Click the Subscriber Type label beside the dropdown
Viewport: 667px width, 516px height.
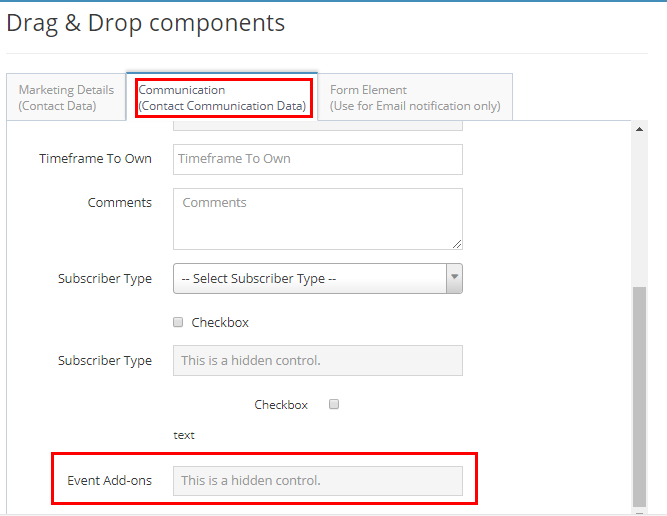[104, 279]
